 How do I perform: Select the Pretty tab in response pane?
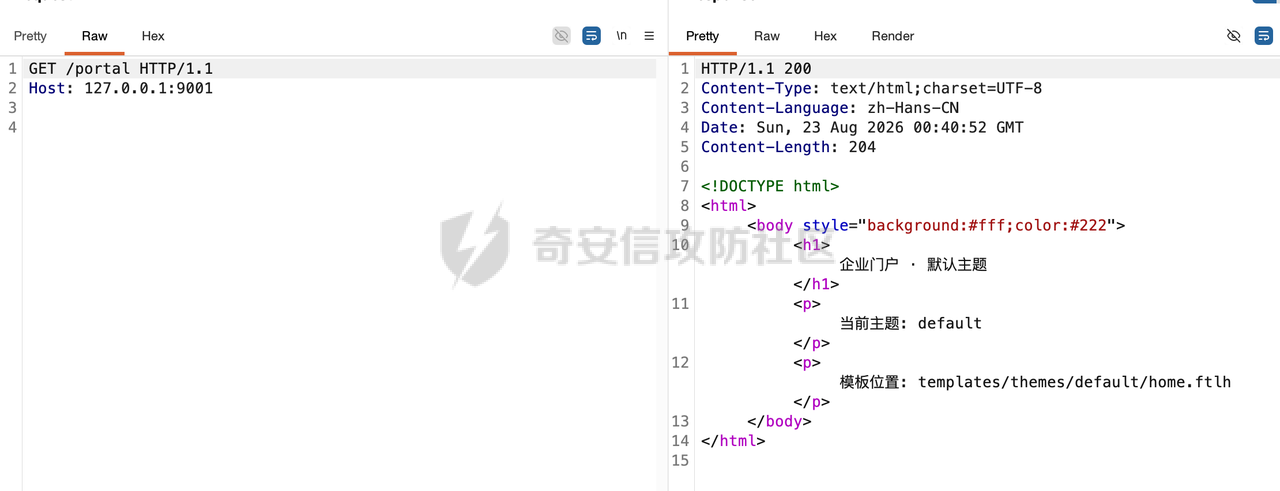[x=702, y=36]
